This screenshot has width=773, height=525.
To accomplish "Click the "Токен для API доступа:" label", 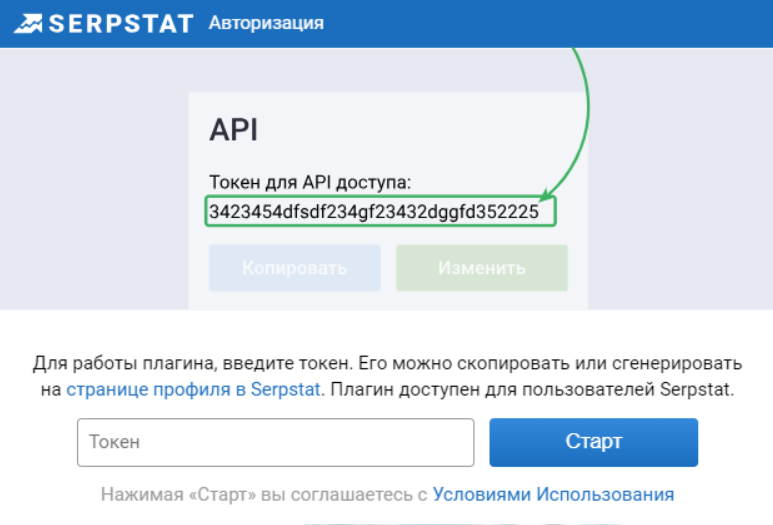I will point(310,182).
